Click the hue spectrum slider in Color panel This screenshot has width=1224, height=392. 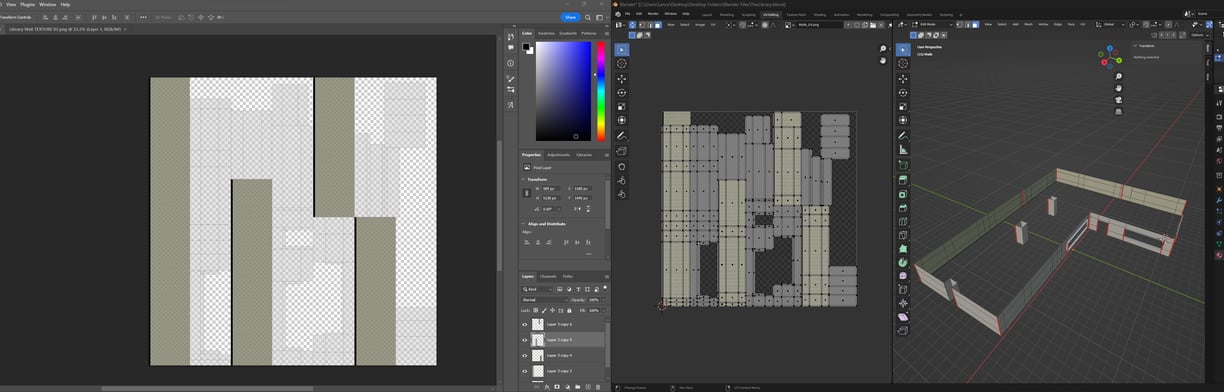tap(600, 91)
